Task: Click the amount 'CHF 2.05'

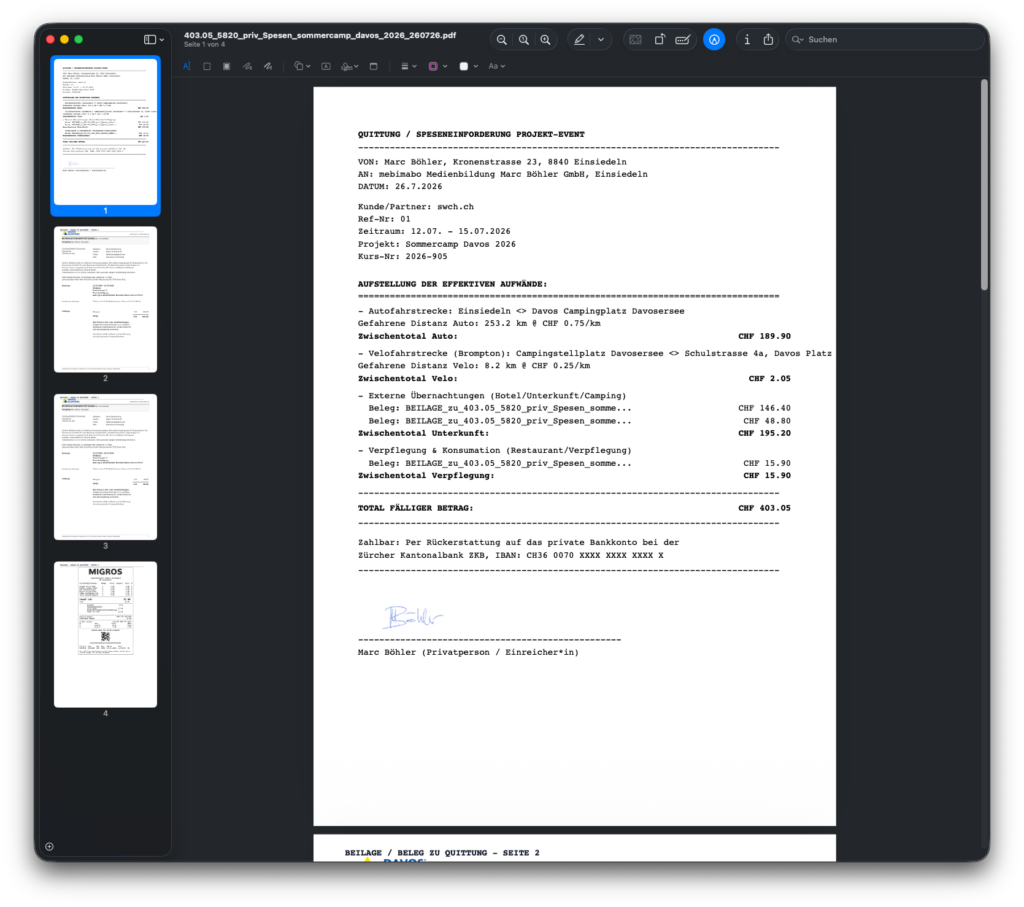Action: point(769,379)
